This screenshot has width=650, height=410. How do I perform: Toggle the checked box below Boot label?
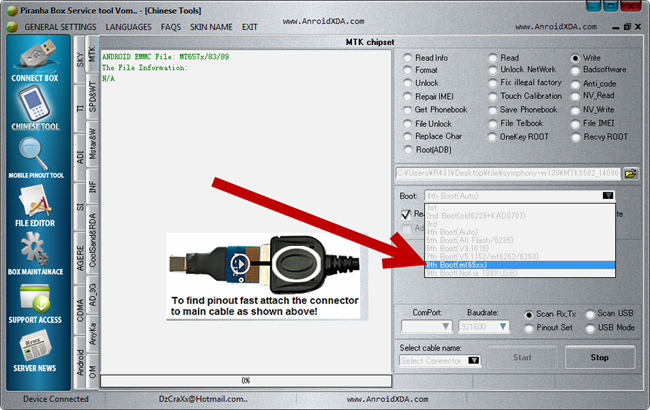click(406, 214)
